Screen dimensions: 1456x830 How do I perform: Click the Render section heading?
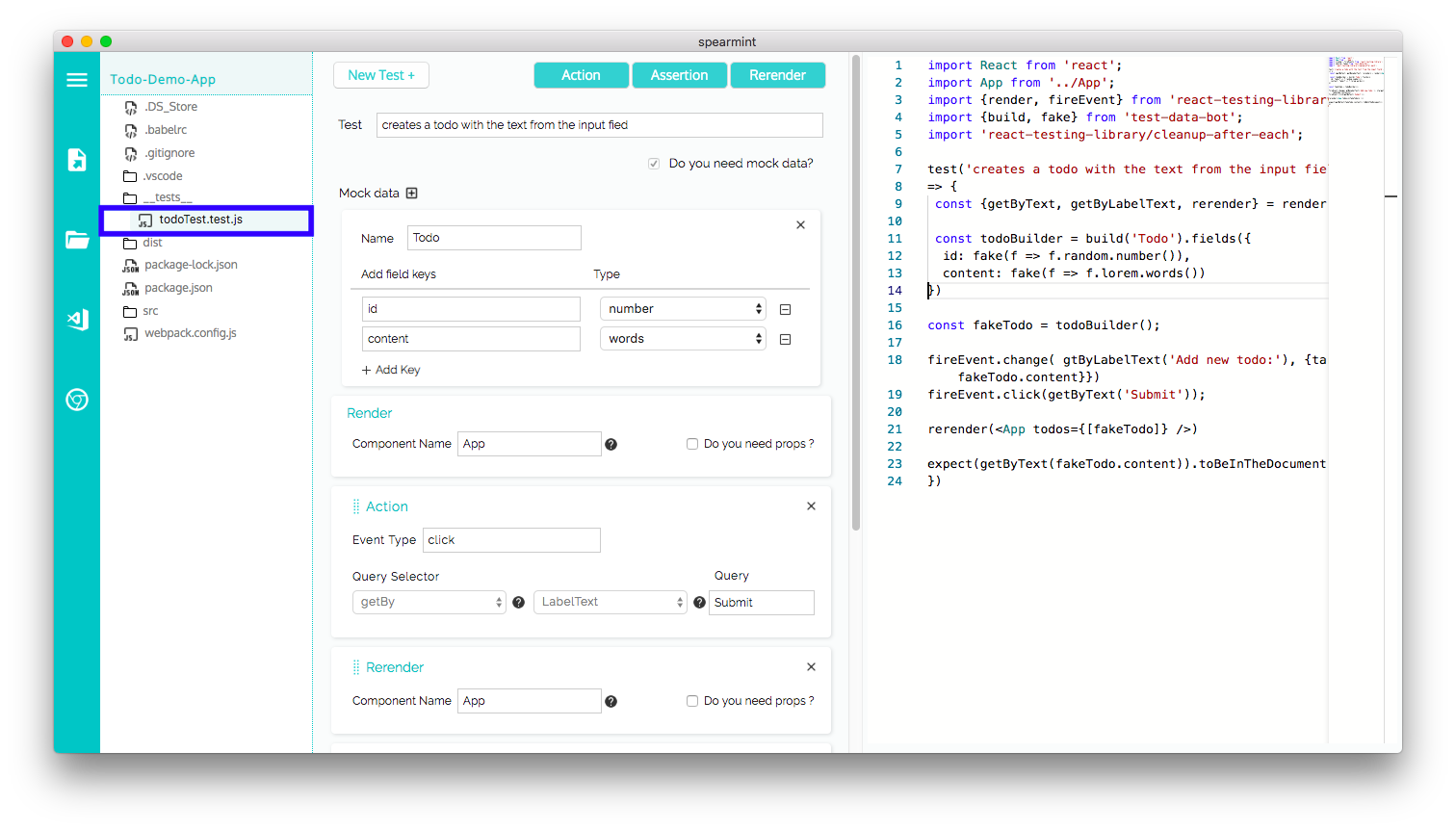click(x=370, y=413)
